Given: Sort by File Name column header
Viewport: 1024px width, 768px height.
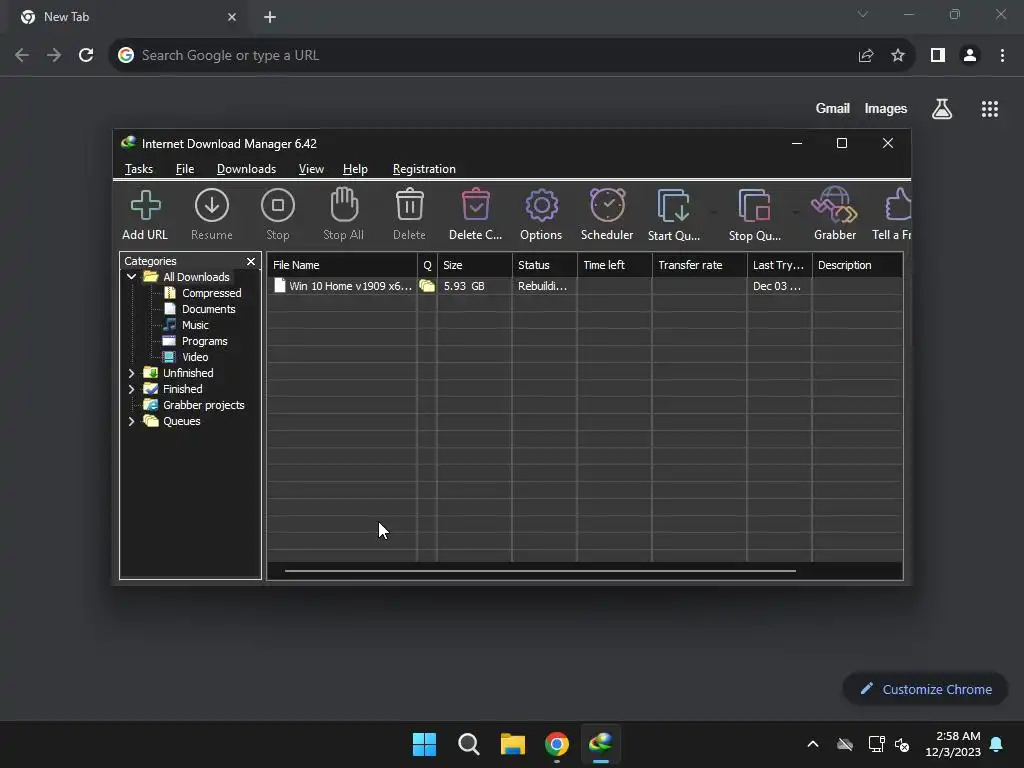Looking at the screenshot, I should pos(342,265).
